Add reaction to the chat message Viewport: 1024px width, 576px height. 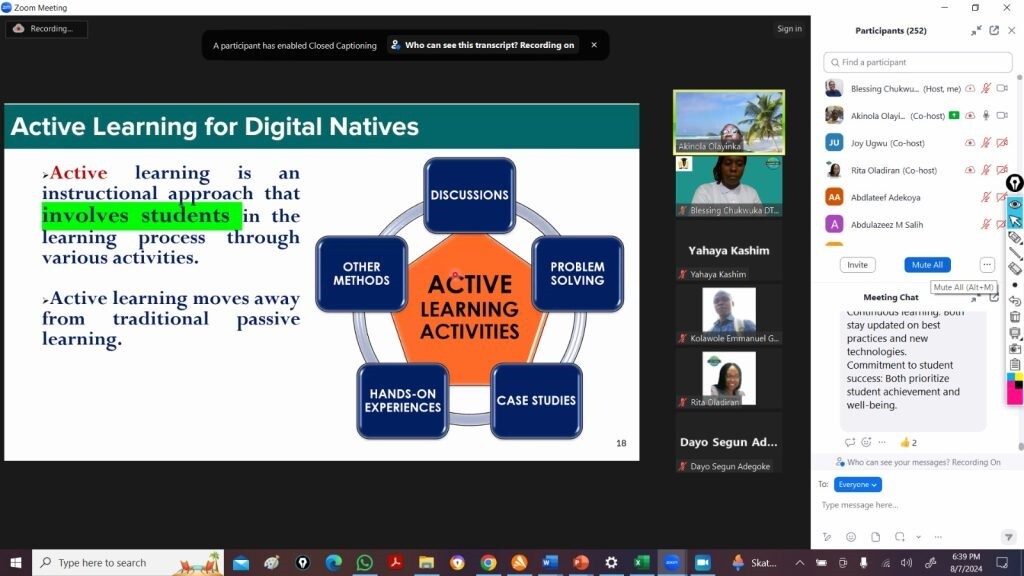(867, 442)
